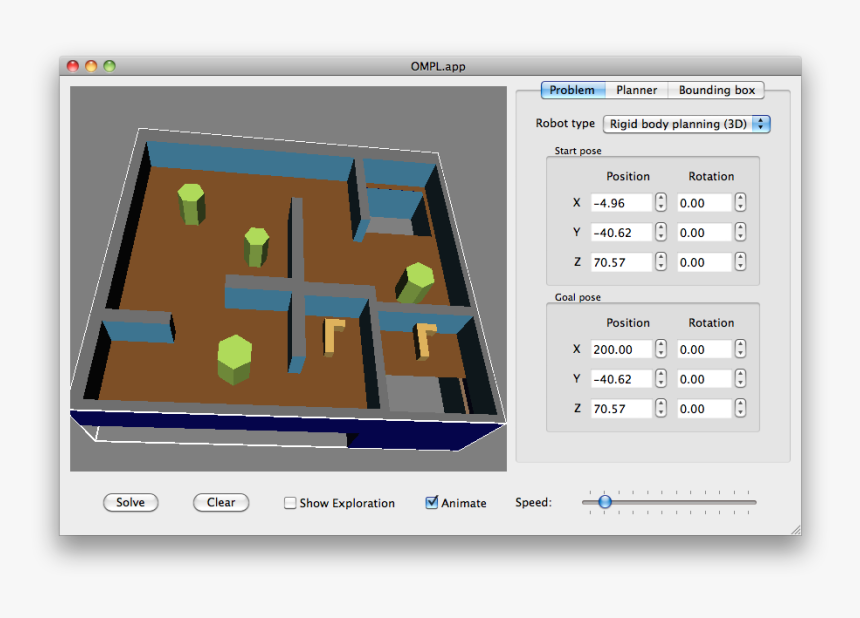Click the L-shaped goal robot in viewport

[x=422, y=343]
